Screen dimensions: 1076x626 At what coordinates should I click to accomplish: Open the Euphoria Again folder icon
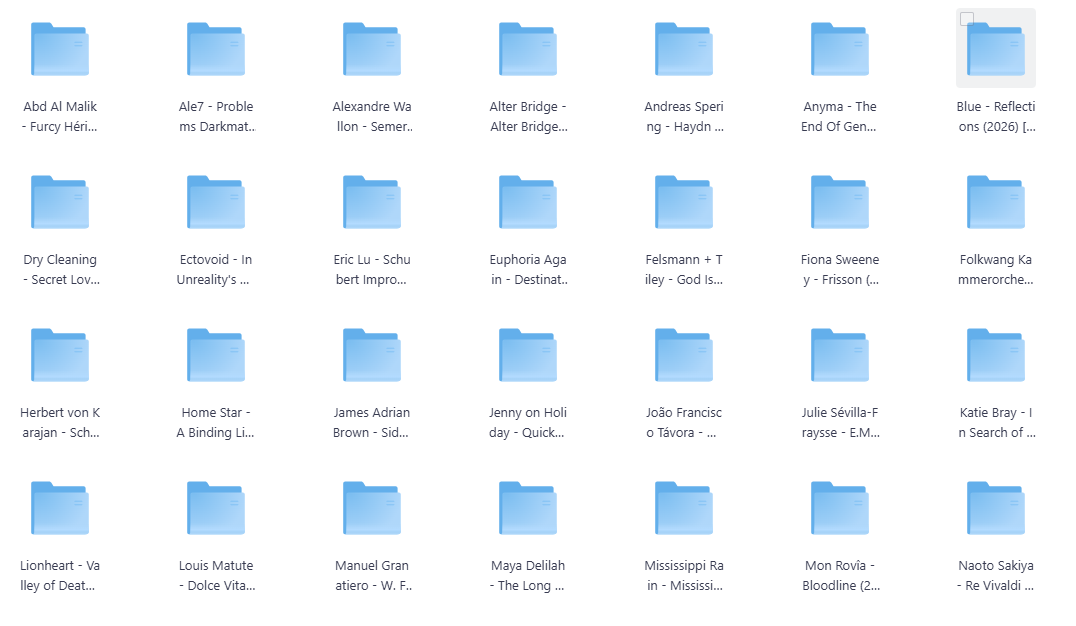(528, 202)
